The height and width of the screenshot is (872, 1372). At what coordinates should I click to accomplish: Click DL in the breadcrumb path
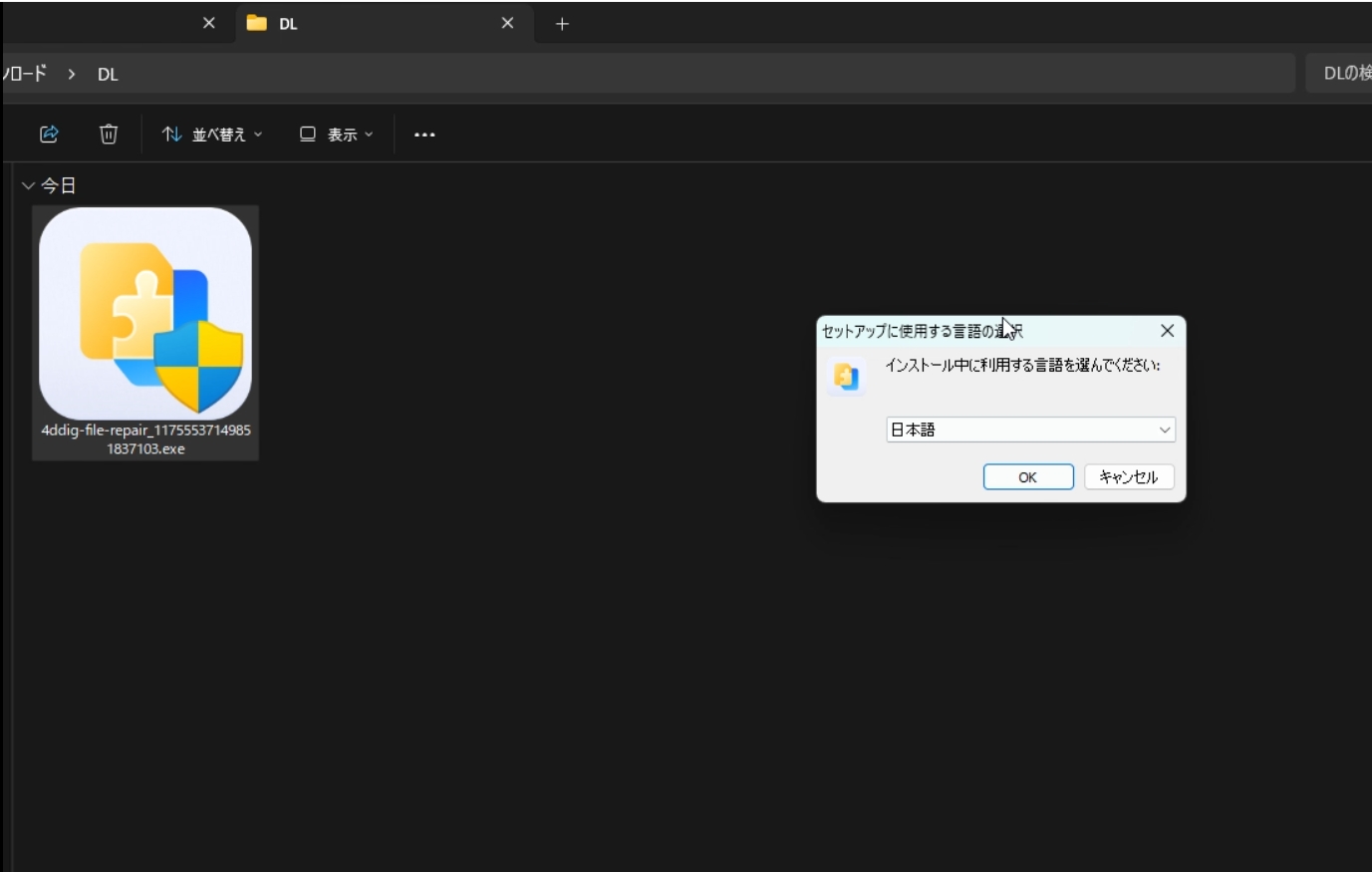pos(108,75)
